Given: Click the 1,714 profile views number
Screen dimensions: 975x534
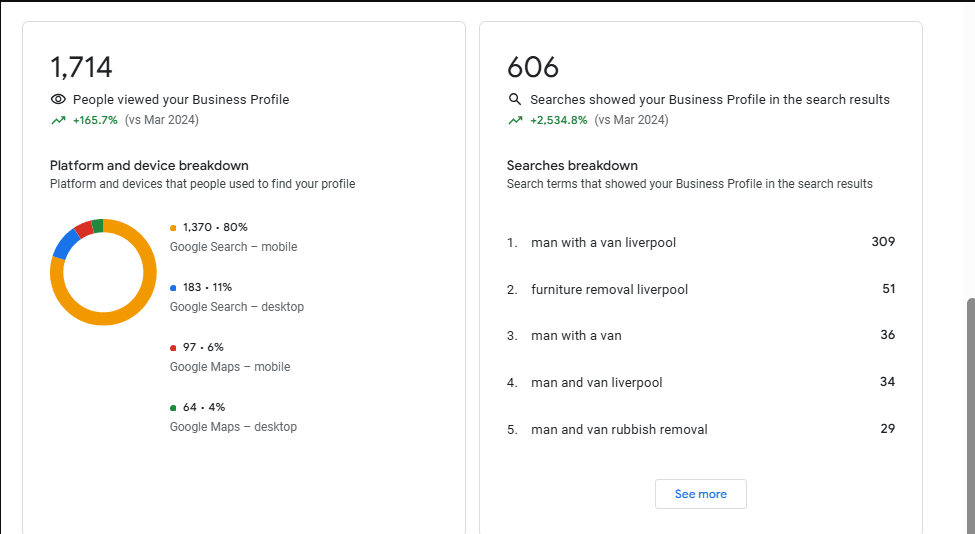Looking at the screenshot, I should [81, 68].
